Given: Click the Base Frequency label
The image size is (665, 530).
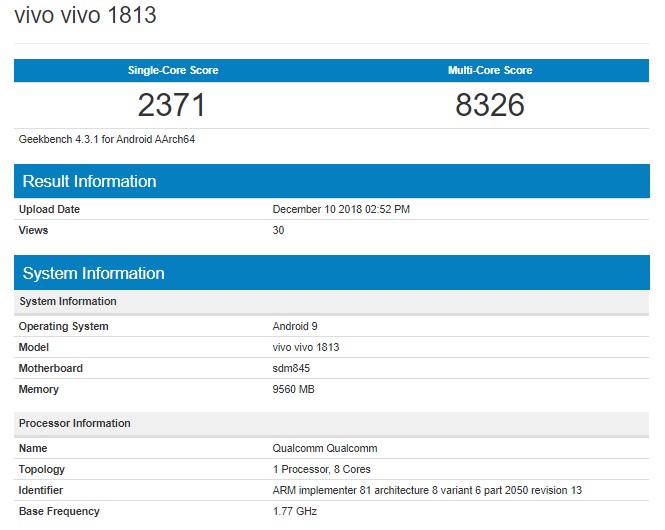Looking at the screenshot, I should [59, 511].
